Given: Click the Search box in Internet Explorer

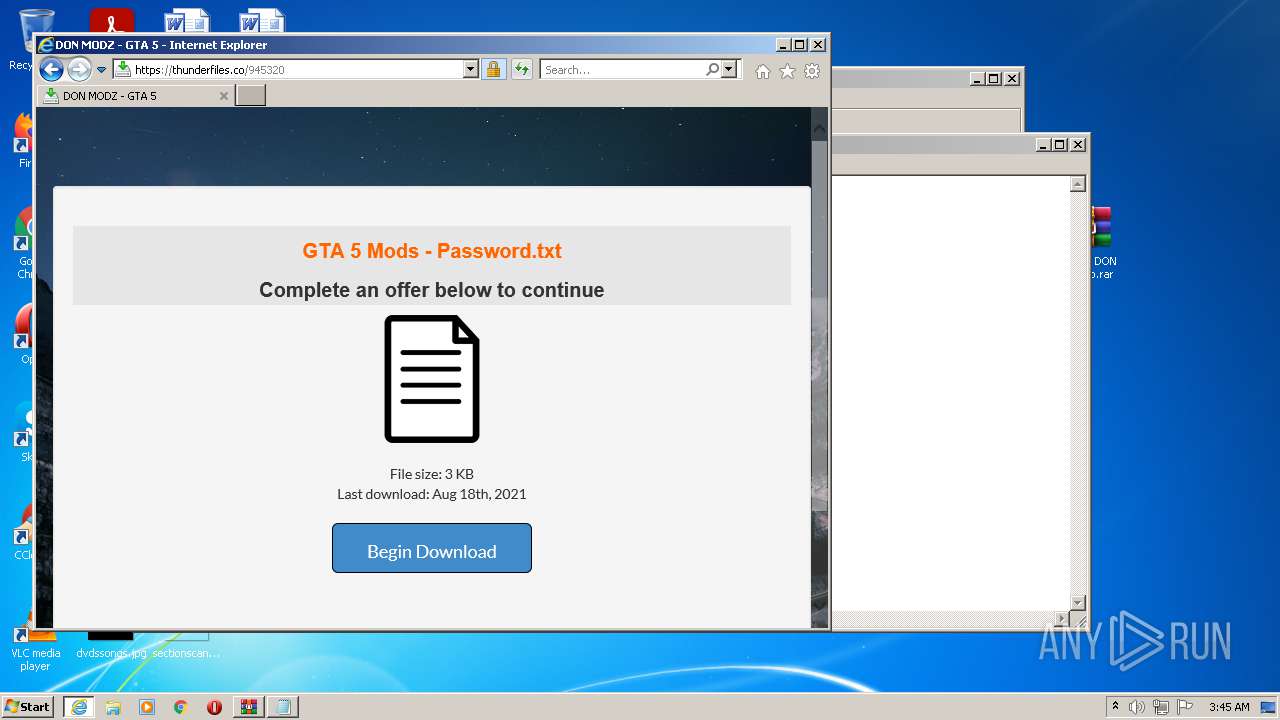Looking at the screenshot, I should point(622,70).
